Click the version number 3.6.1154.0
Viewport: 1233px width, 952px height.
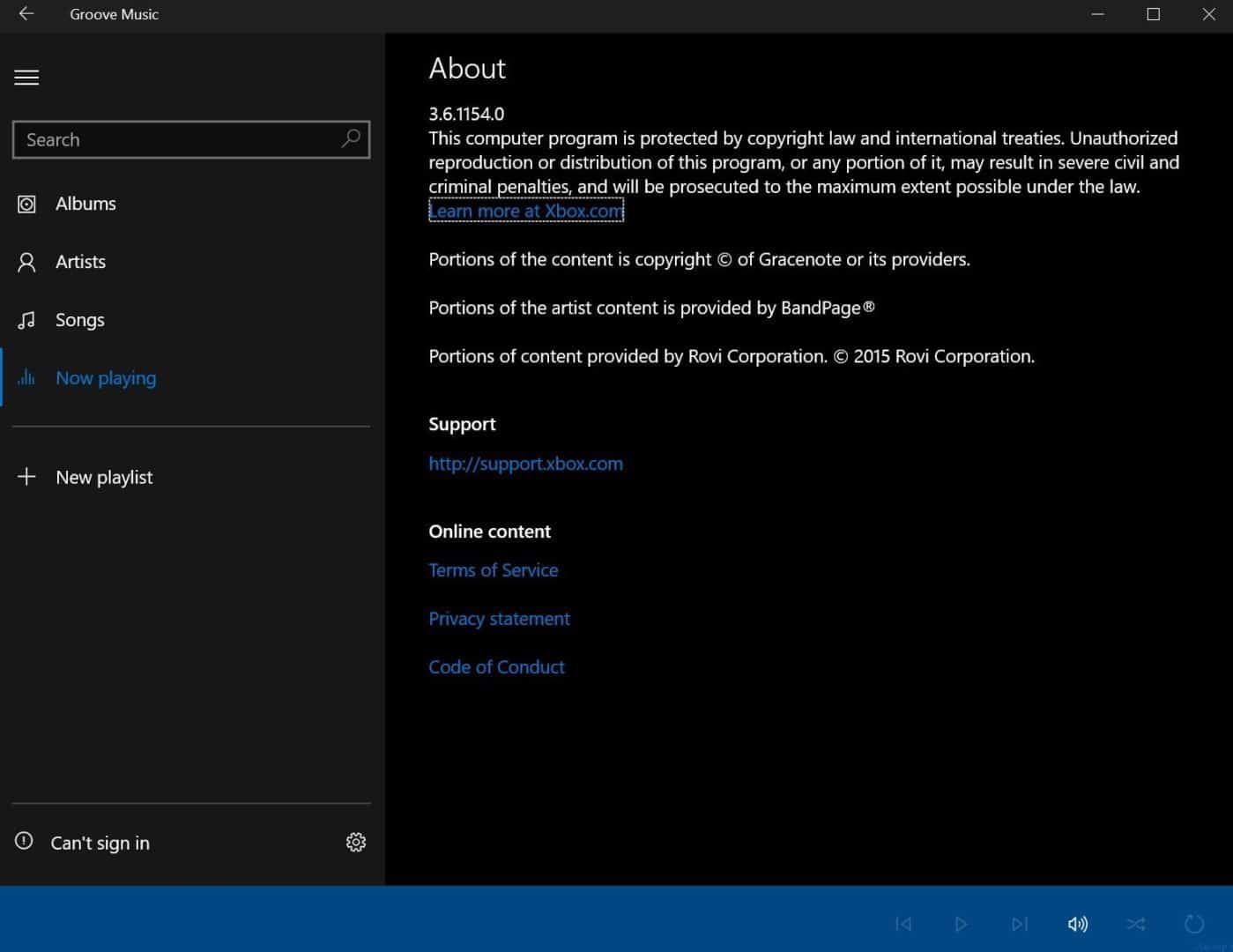(466, 114)
